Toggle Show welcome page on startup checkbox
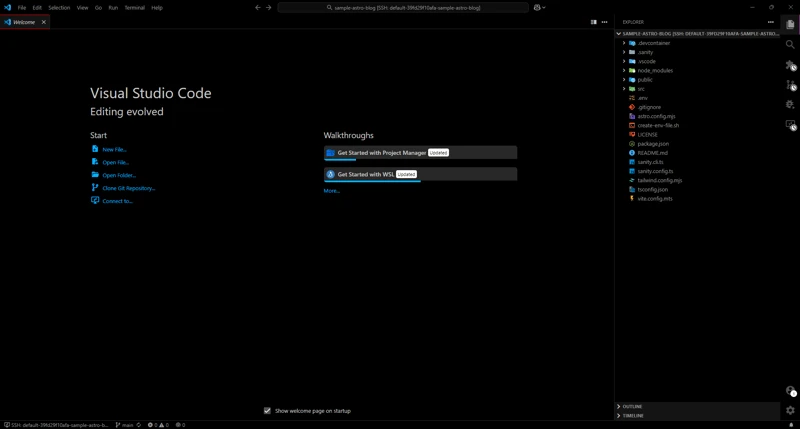Image resolution: width=800 pixels, height=429 pixels. (267, 411)
